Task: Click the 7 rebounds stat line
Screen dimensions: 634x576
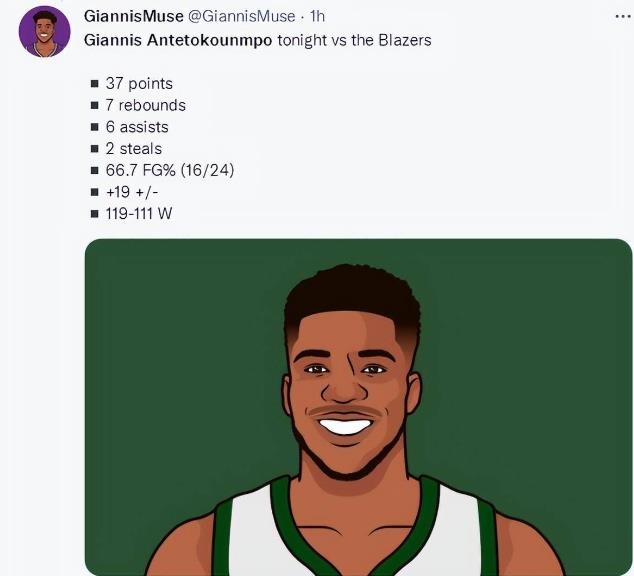Action: [x=145, y=105]
